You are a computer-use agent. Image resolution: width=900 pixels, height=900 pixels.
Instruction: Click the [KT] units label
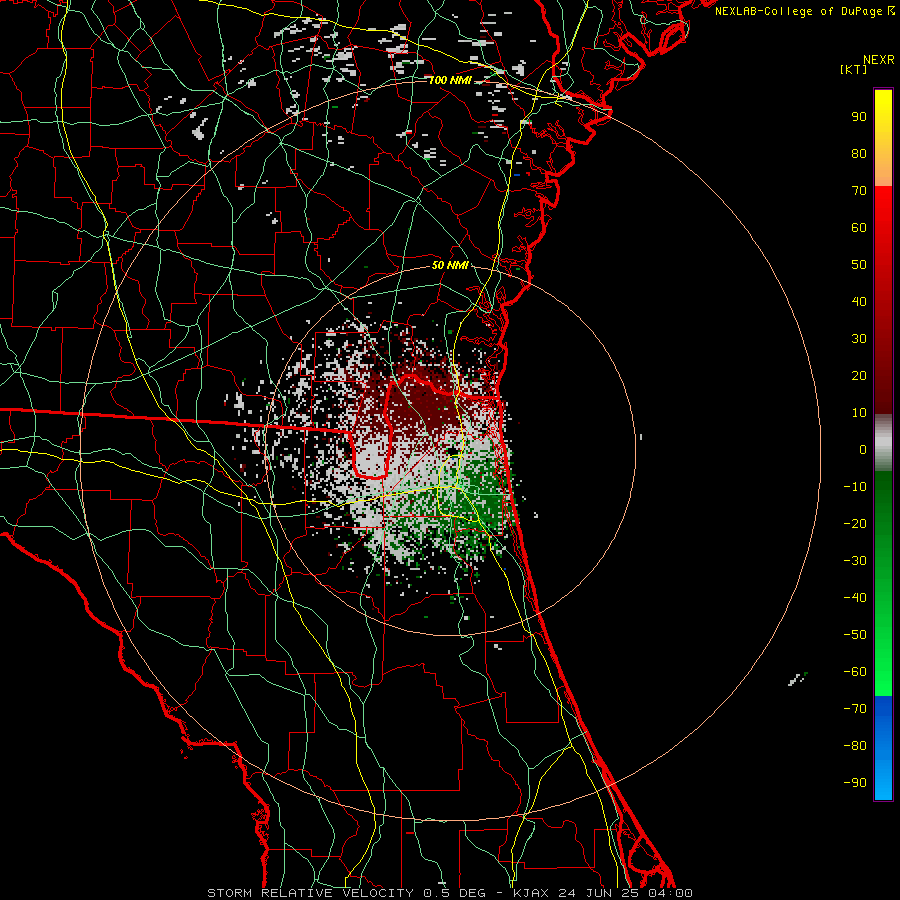(854, 69)
